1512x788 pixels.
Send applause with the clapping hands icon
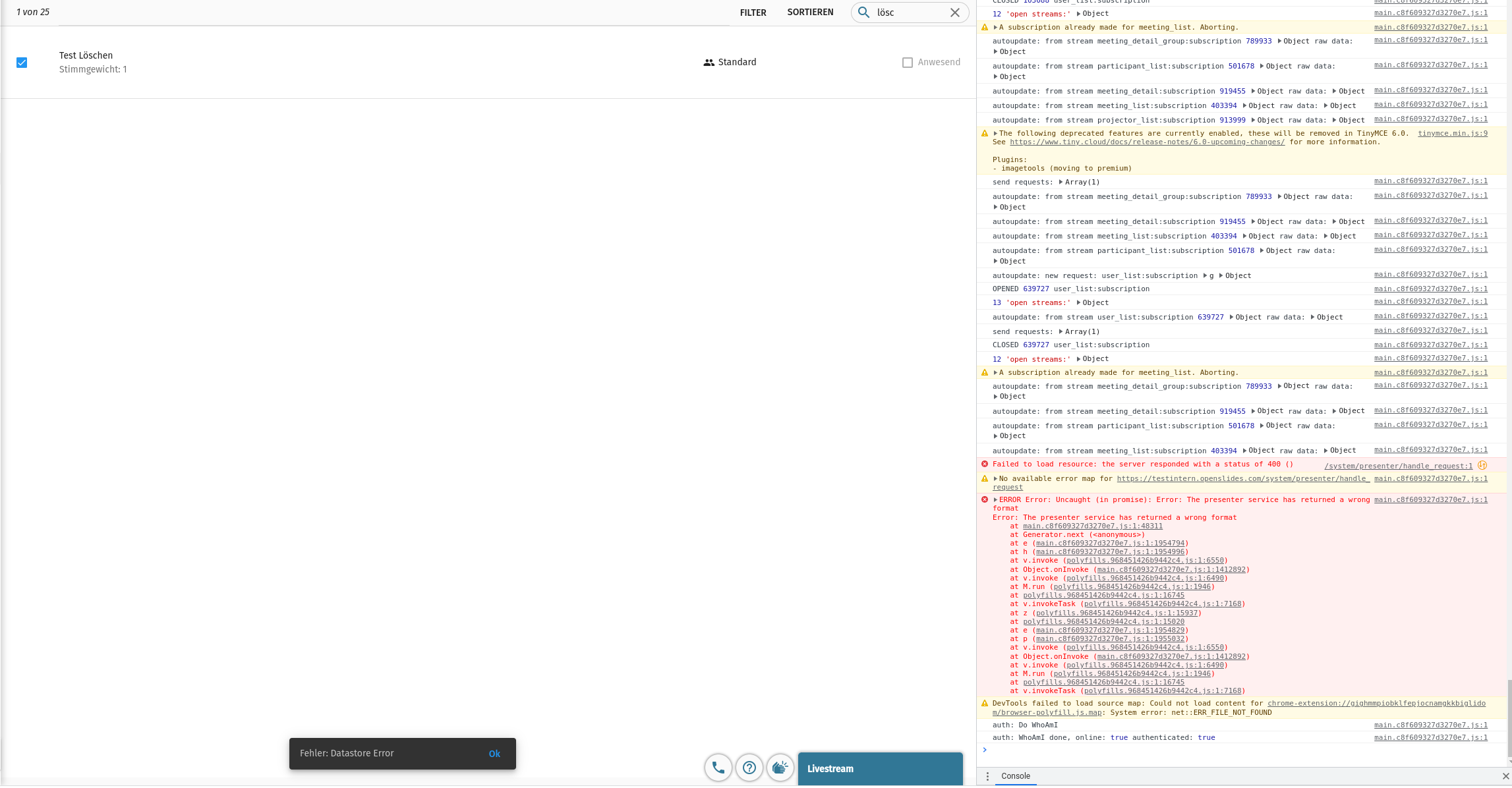[x=780, y=768]
